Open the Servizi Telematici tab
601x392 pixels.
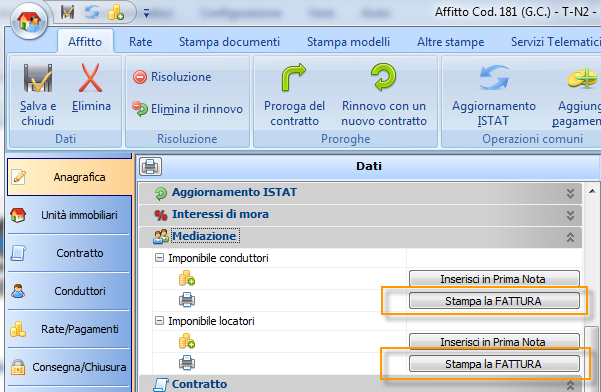555,41
